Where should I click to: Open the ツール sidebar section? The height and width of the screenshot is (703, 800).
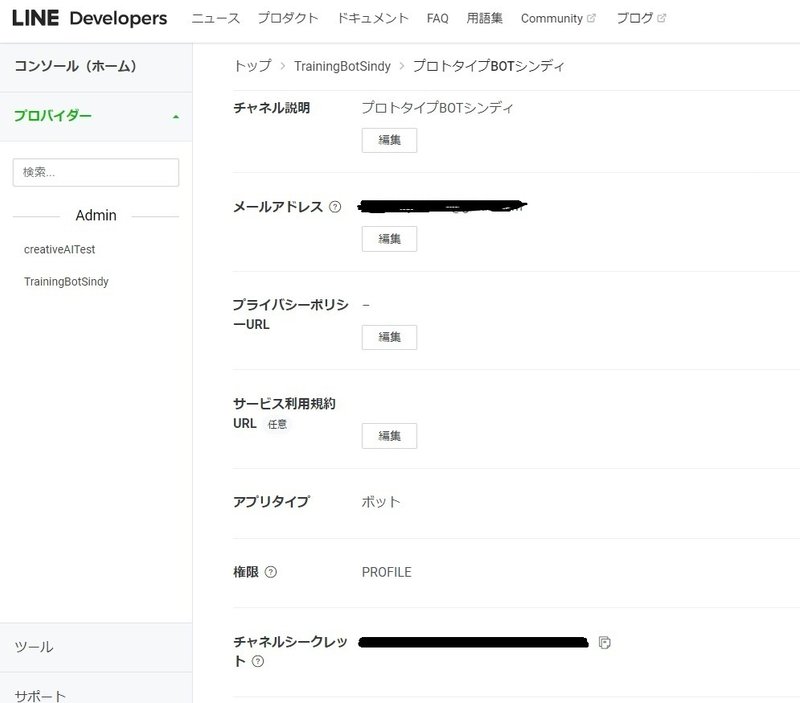(96, 647)
